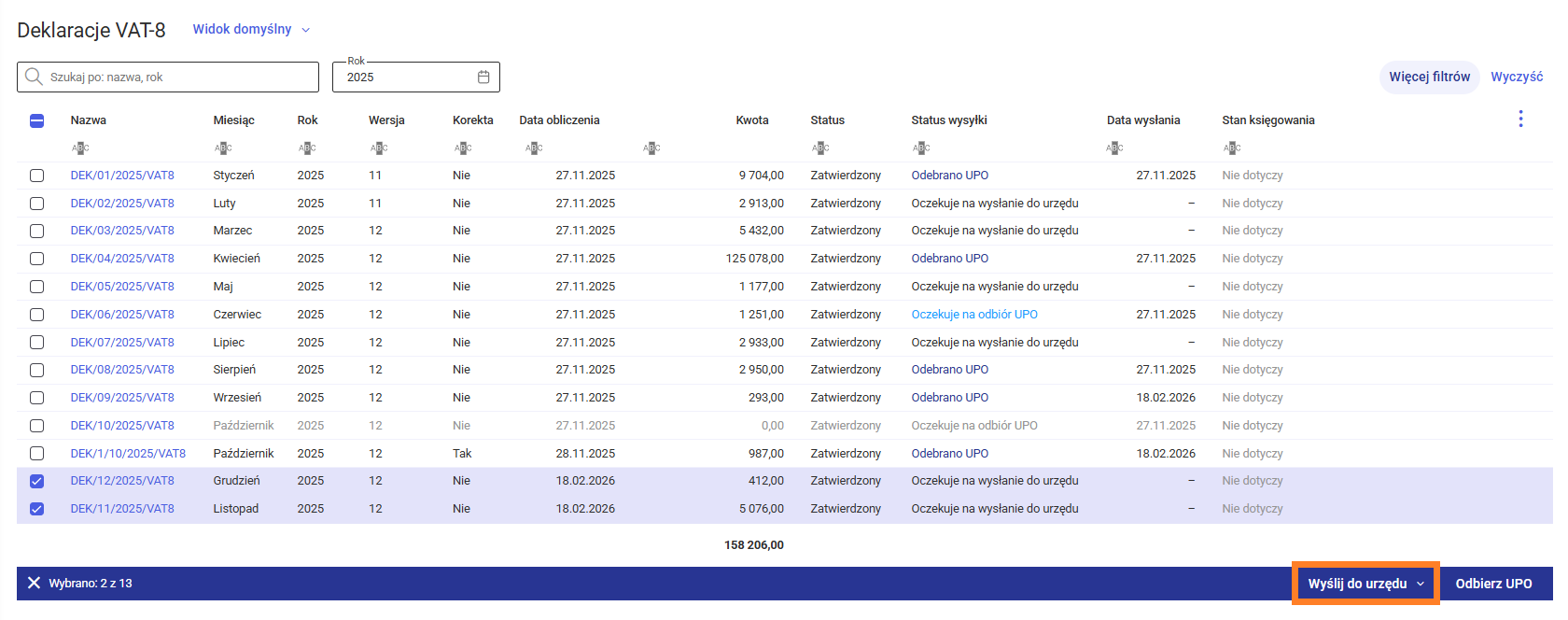The height and width of the screenshot is (620, 1568).
Task: Open the DEK/04/2025/VAT8 declaration link
Action: pyautogui.click(x=122, y=259)
